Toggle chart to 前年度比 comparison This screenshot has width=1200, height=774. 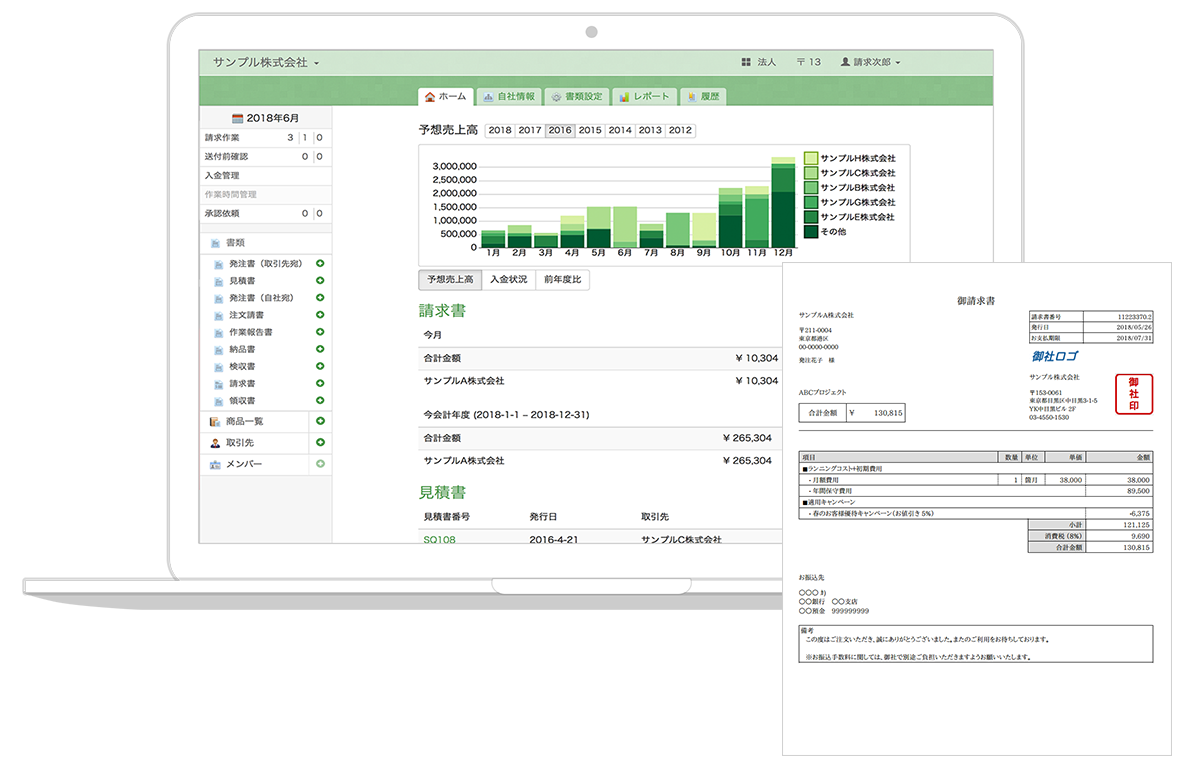point(562,280)
